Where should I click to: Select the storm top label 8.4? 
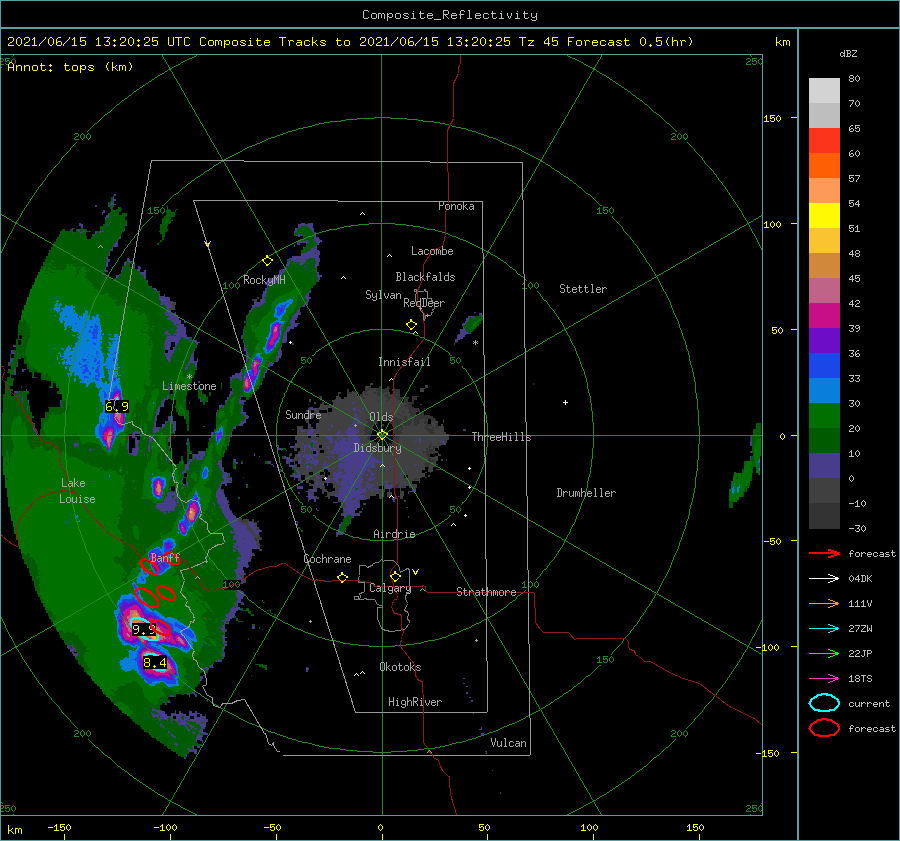click(x=154, y=663)
